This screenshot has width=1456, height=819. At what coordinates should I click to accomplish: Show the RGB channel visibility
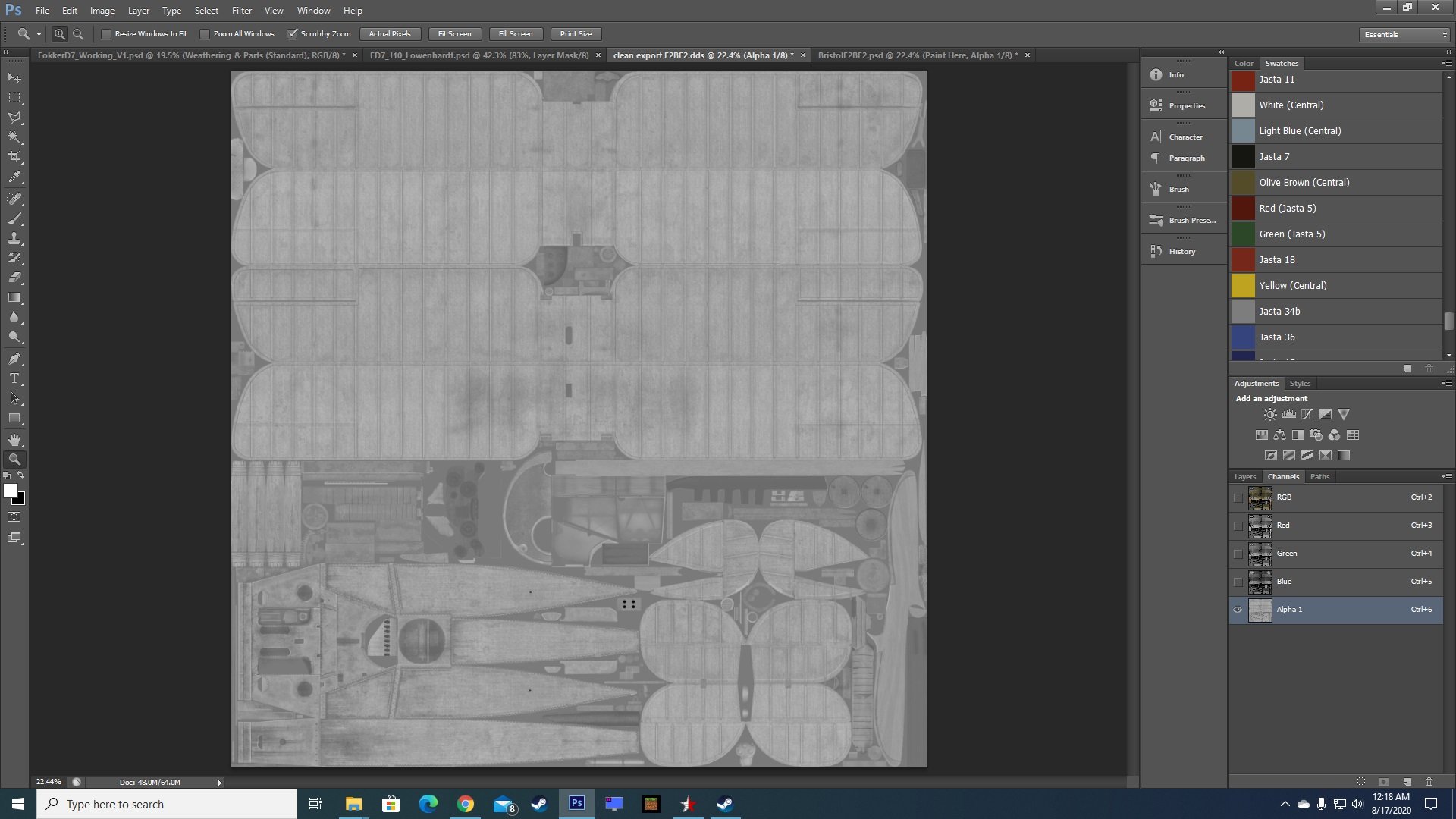pos(1238,497)
